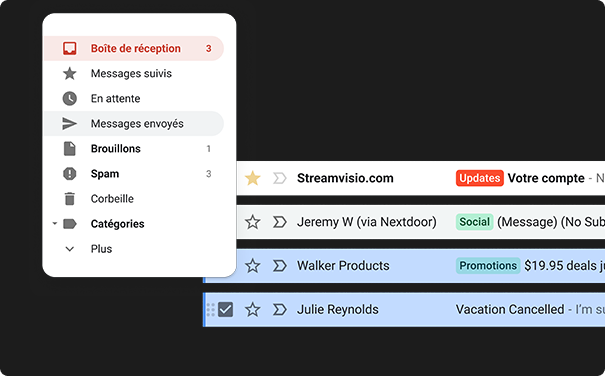Image resolution: width=605 pixels, height=376 pixels.
Task: Go to the Spam folder label
Action: tap(105, 174)
